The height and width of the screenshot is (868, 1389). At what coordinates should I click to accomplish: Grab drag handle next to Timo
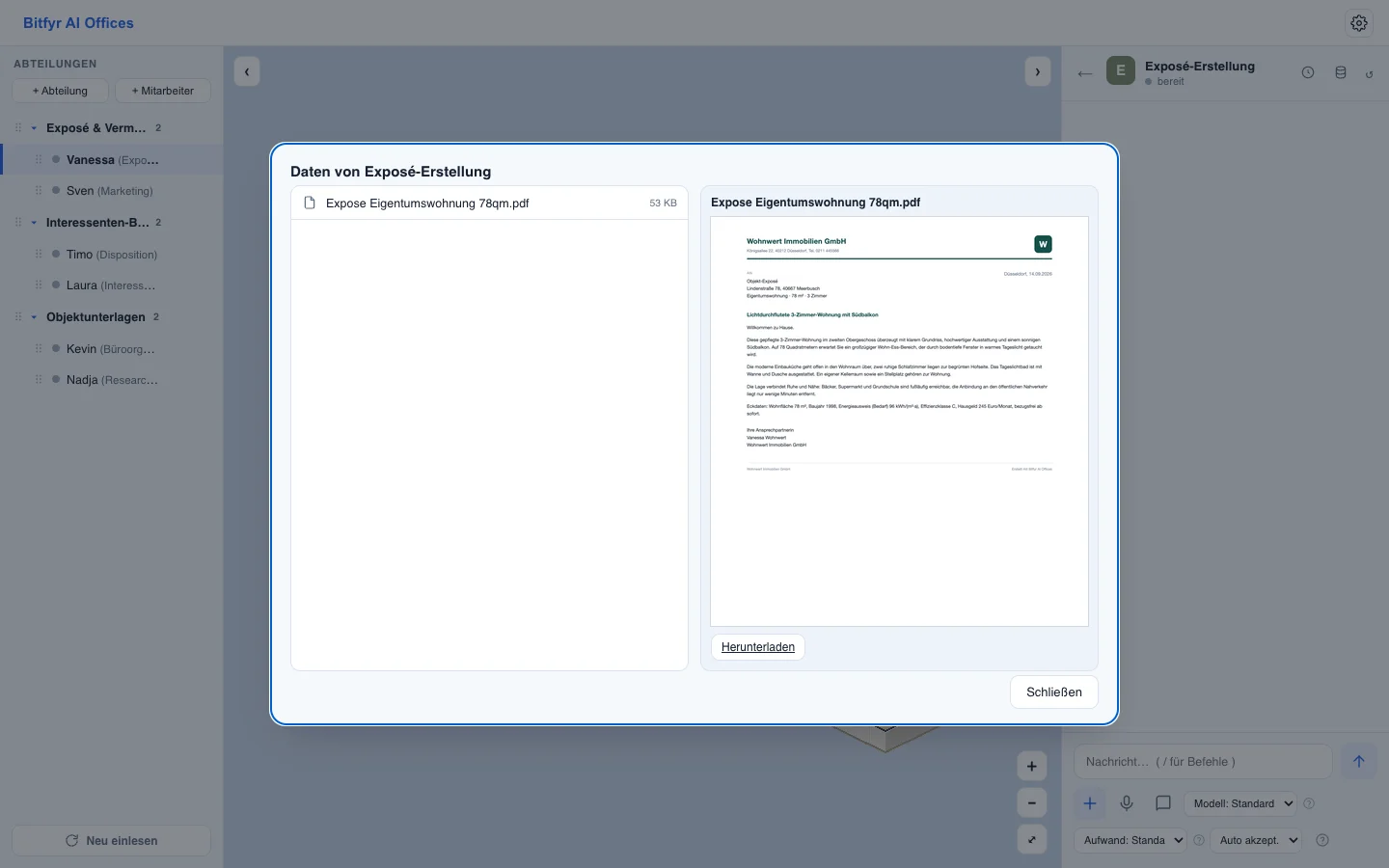pos(39,255)
